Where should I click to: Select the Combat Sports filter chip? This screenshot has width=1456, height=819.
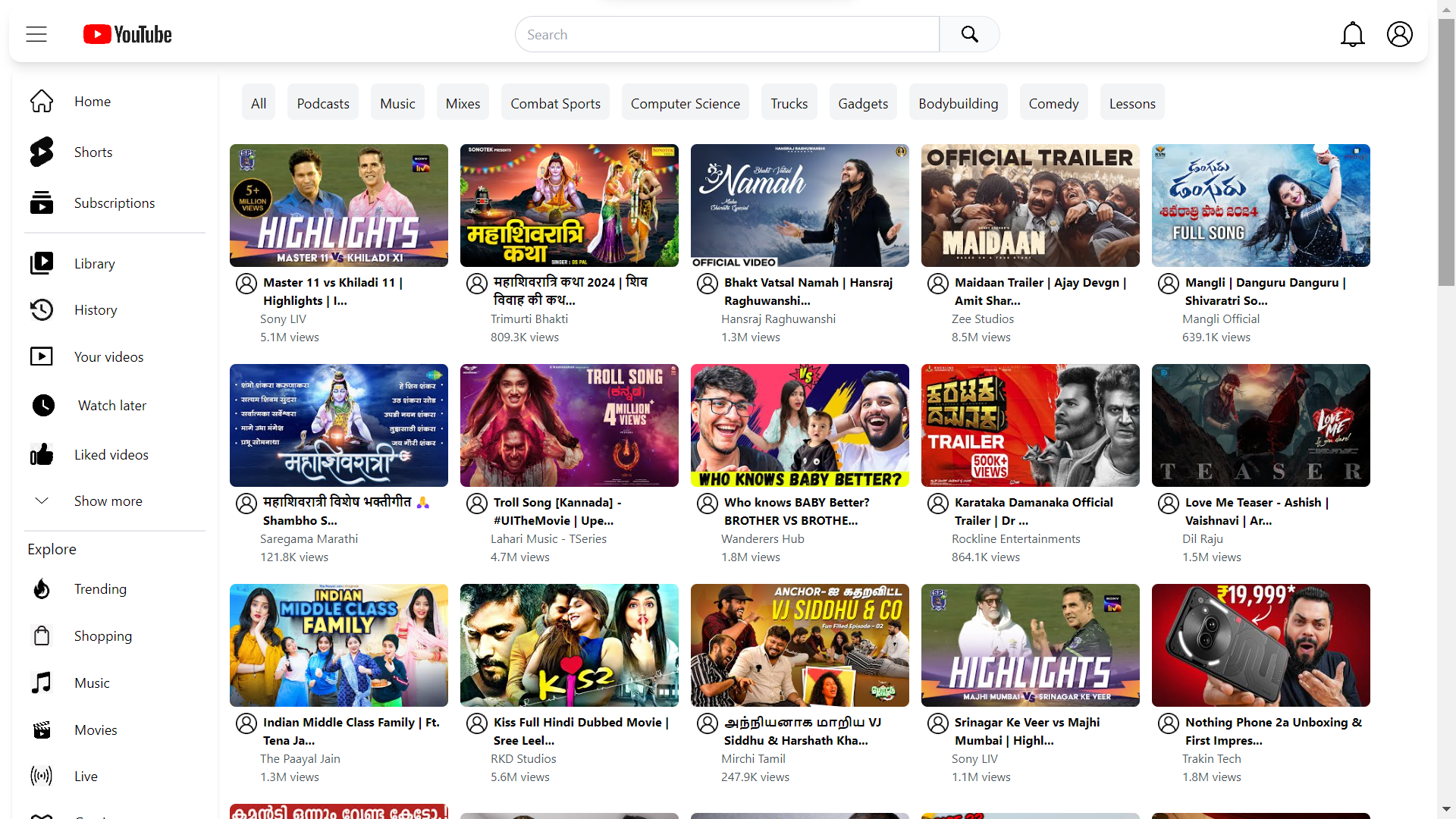(555, 103)
